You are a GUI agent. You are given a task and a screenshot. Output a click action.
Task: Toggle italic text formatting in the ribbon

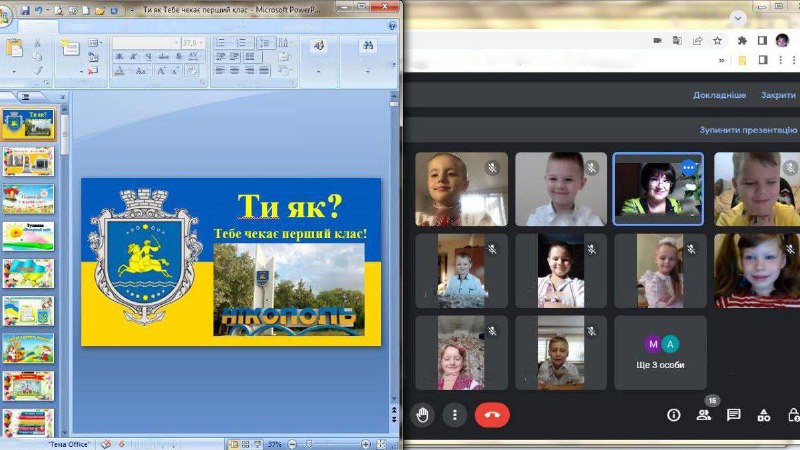(x=133, y=58)
